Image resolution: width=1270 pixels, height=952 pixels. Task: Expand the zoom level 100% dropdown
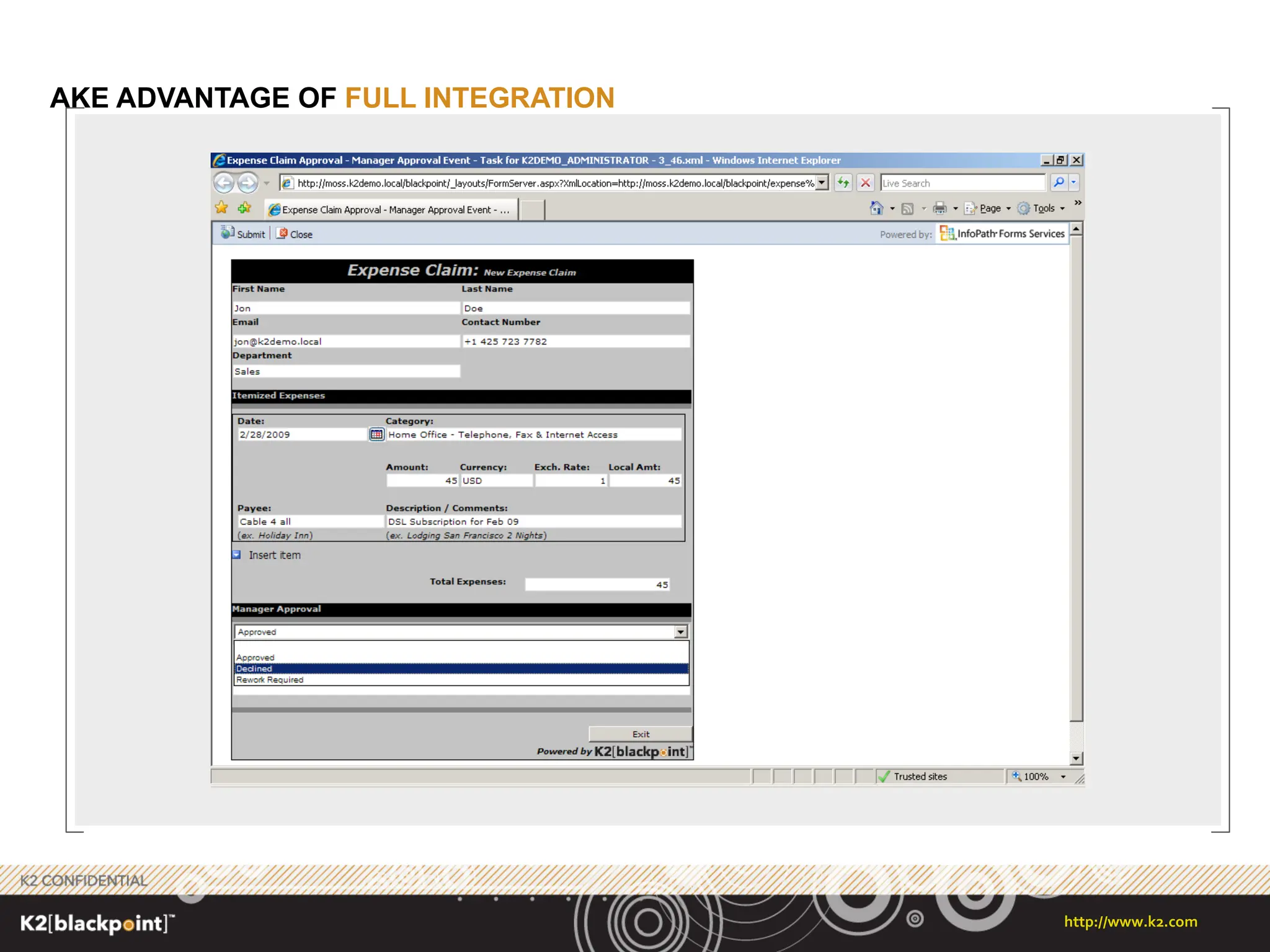[x=1063, y=777]
